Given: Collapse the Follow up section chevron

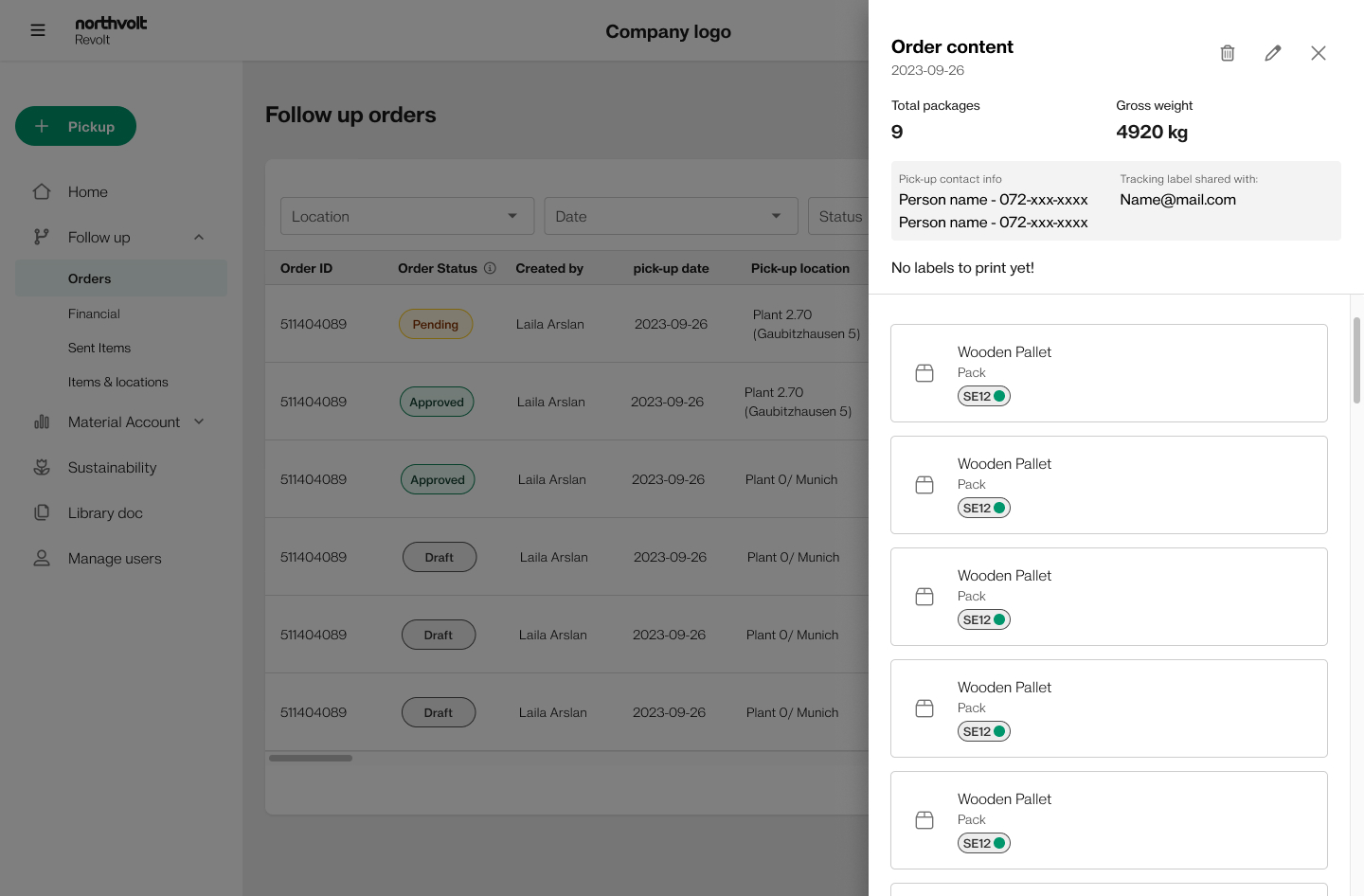Looking at the screenshot, I should [x=199, y=237].
